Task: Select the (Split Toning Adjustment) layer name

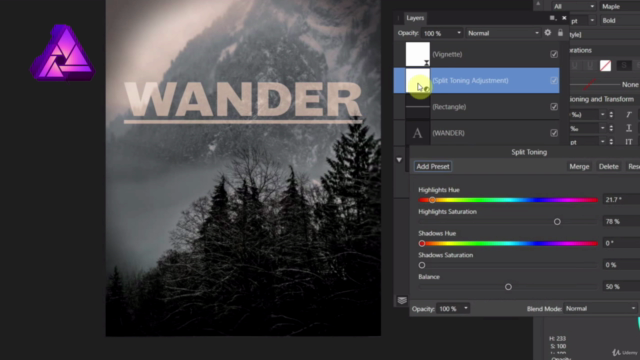Action: (x=470, y=80)
